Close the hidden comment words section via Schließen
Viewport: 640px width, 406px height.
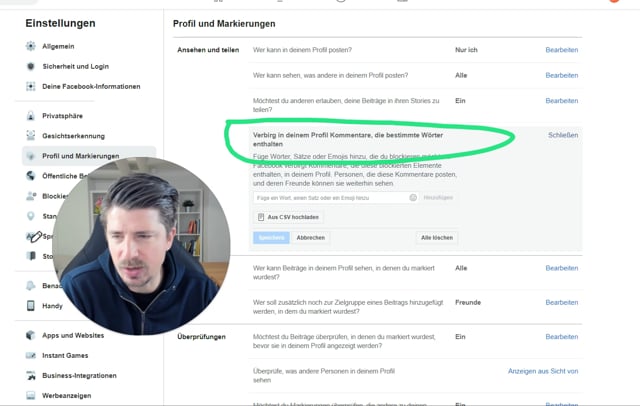563,135
